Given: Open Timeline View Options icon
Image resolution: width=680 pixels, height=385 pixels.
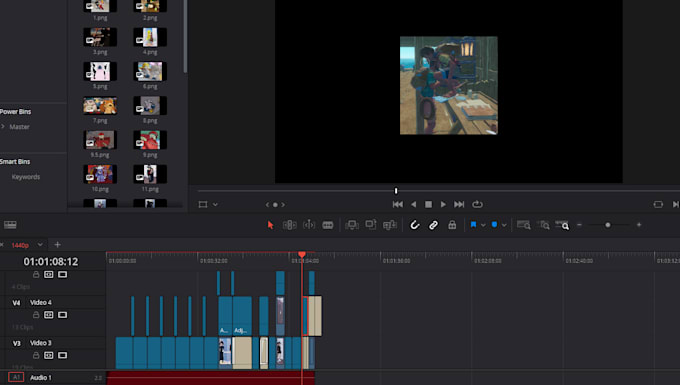Looking at the screenshot, I should click(x=10, y=225).
